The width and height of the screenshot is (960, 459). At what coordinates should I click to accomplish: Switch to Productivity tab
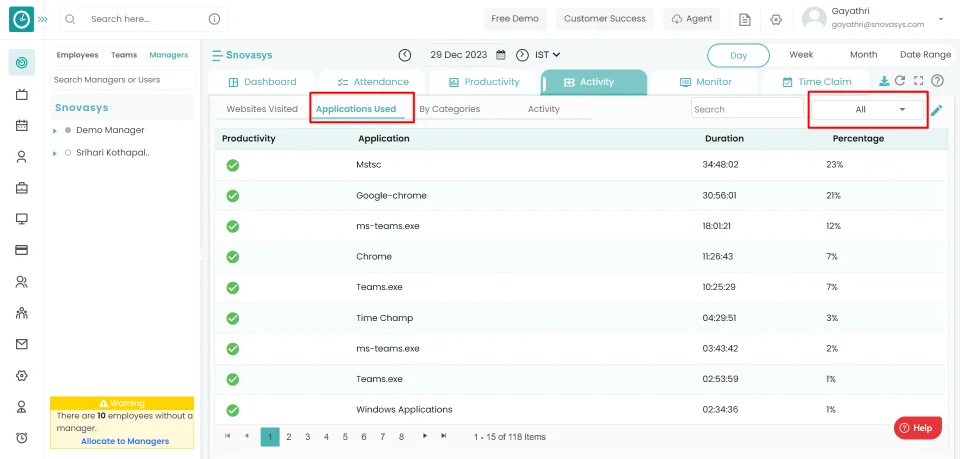click(484, 82)
